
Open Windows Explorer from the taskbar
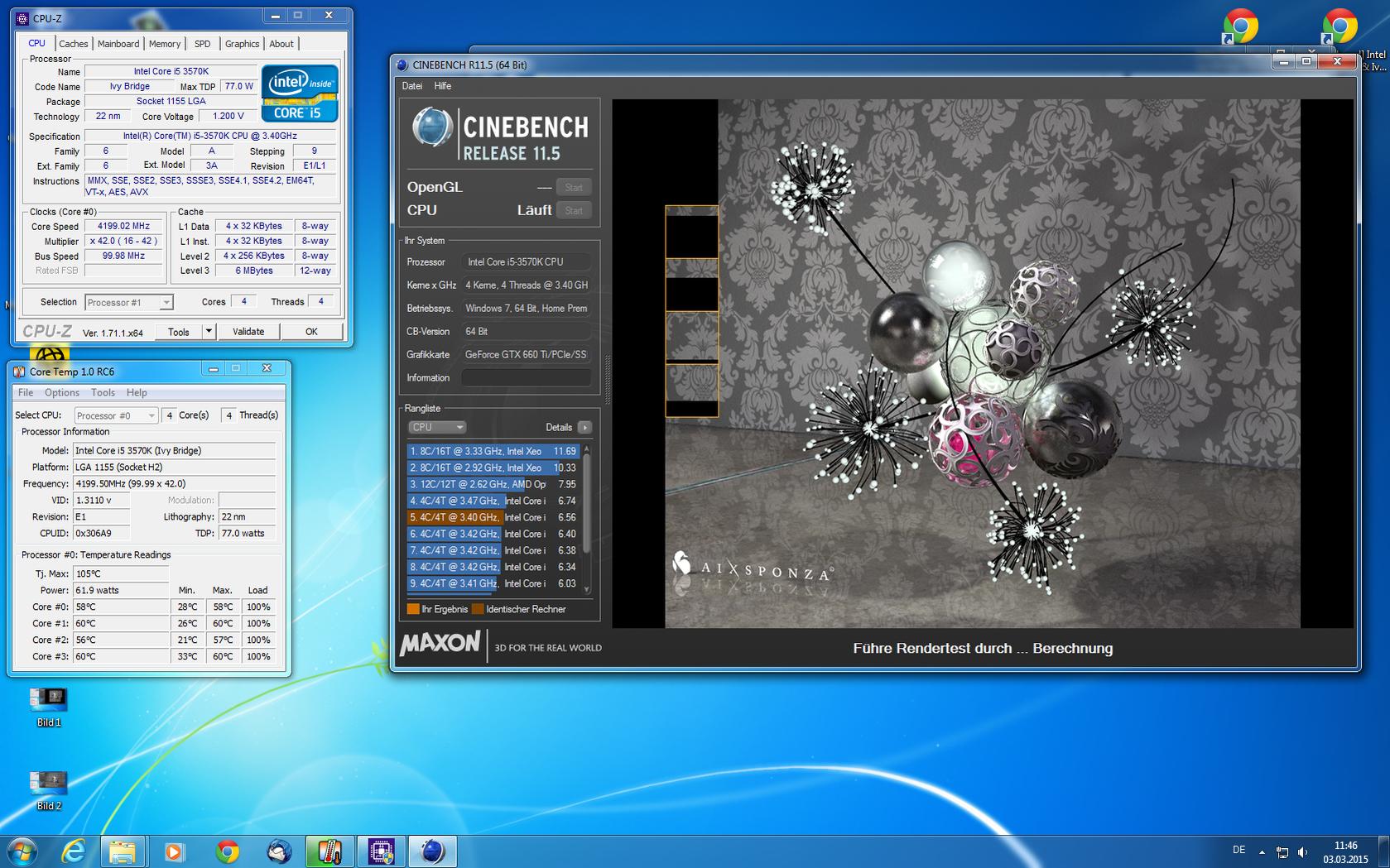123,851
